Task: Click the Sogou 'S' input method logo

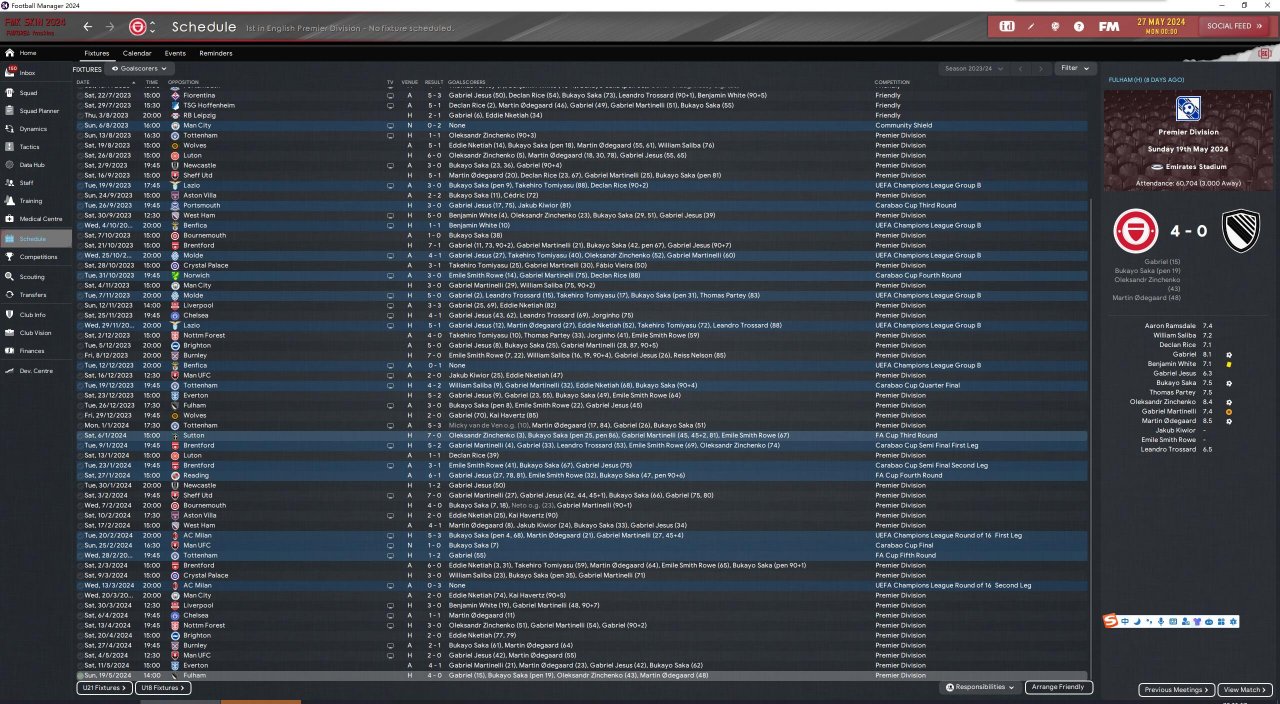Action: 1111,622
